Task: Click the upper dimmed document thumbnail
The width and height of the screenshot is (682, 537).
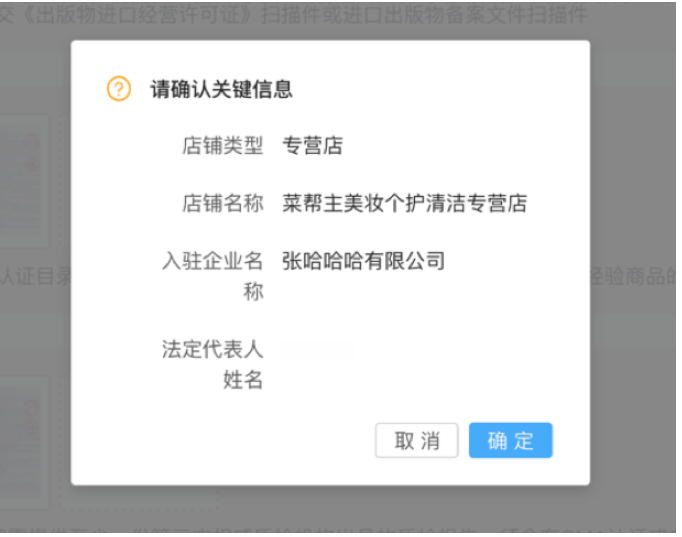Action: (x=23, y=181)
